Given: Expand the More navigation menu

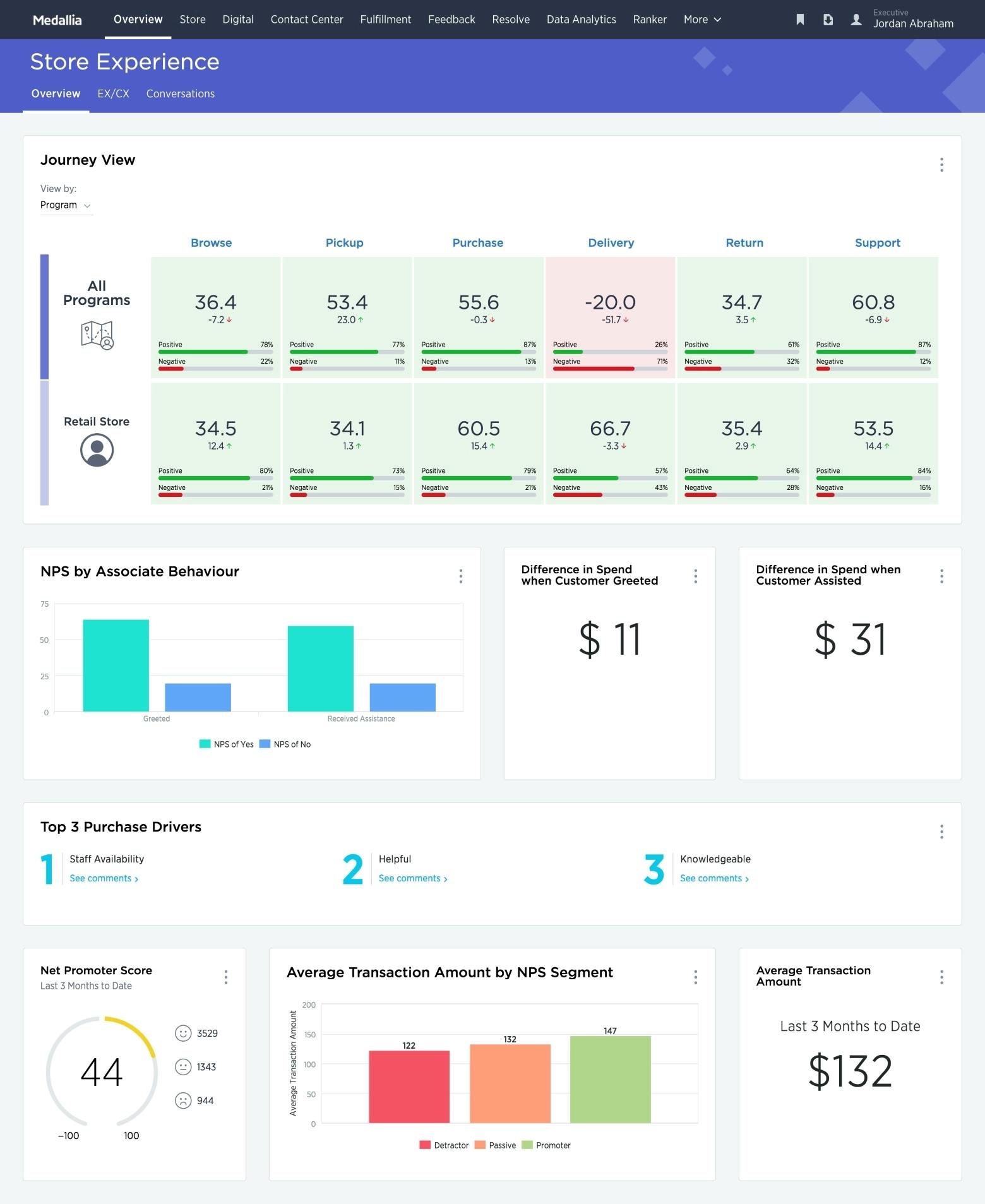Looking at the screenshot, I should (x=702, y=20).
